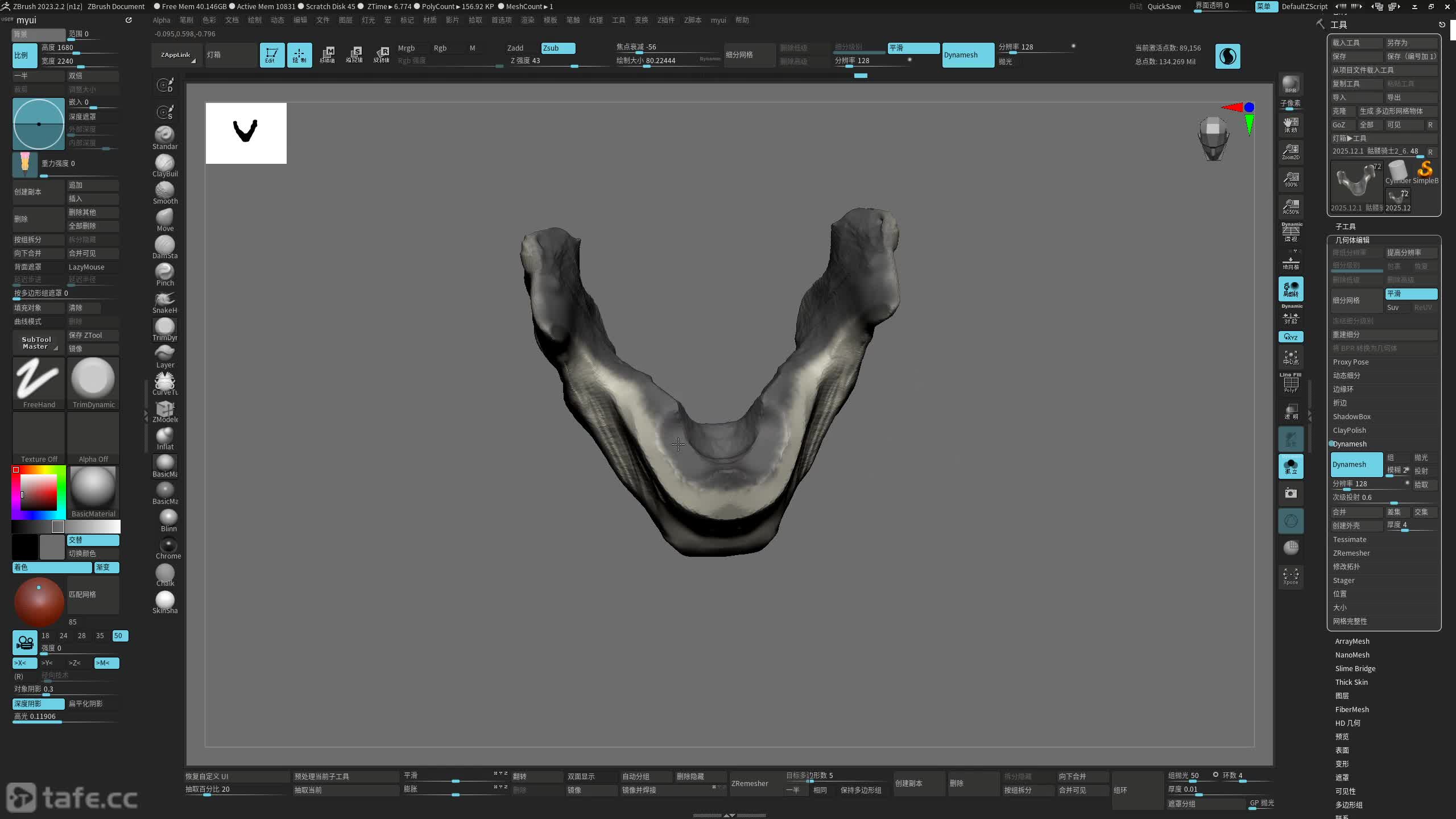Image resolution: width=1456 pixels, height=819 pixels.
Task: Collapse the Dynamesh section header
Action: pyautogui.click(x=1350, y=444)
